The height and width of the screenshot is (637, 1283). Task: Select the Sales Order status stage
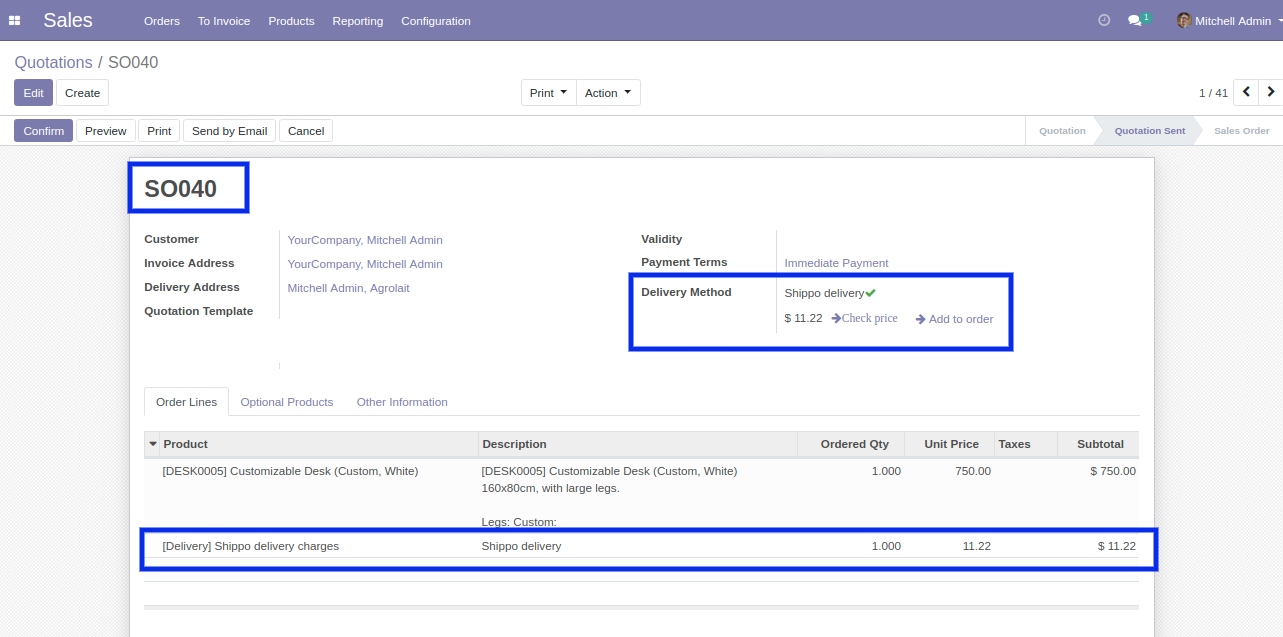1241,131
